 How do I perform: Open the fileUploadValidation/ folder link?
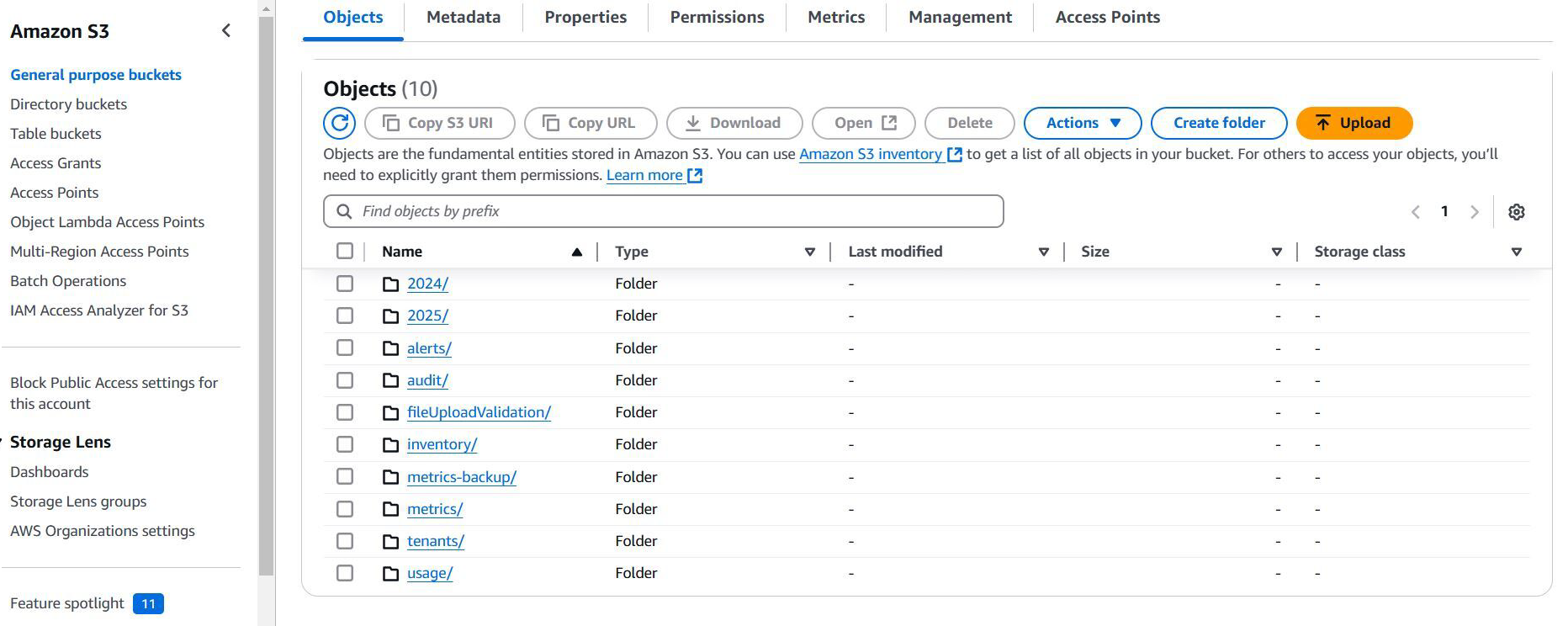(x=479, y=412)
